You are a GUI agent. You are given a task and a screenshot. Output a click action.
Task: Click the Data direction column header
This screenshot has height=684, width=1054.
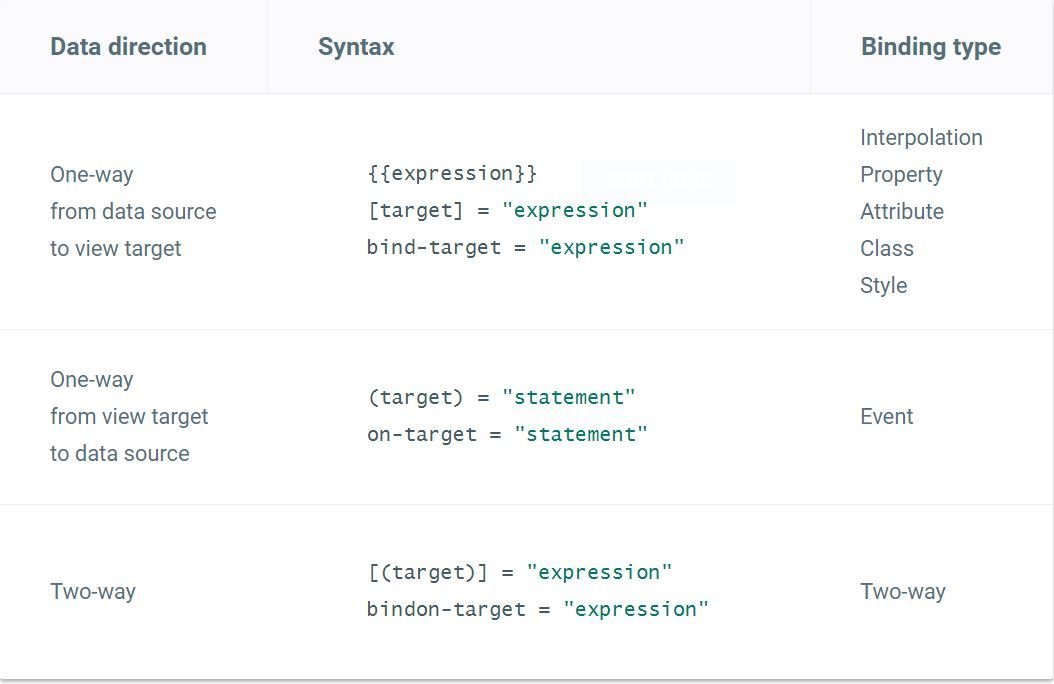pyautogui.click(x=128, y=47)
